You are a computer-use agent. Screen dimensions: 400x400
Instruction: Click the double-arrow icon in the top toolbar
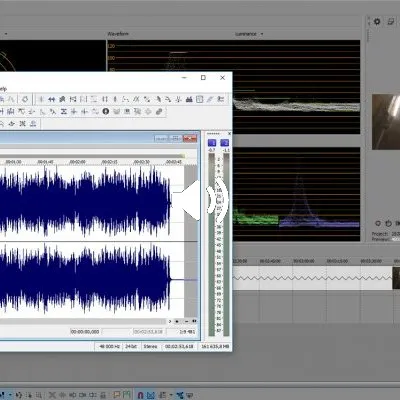(51, 99)
